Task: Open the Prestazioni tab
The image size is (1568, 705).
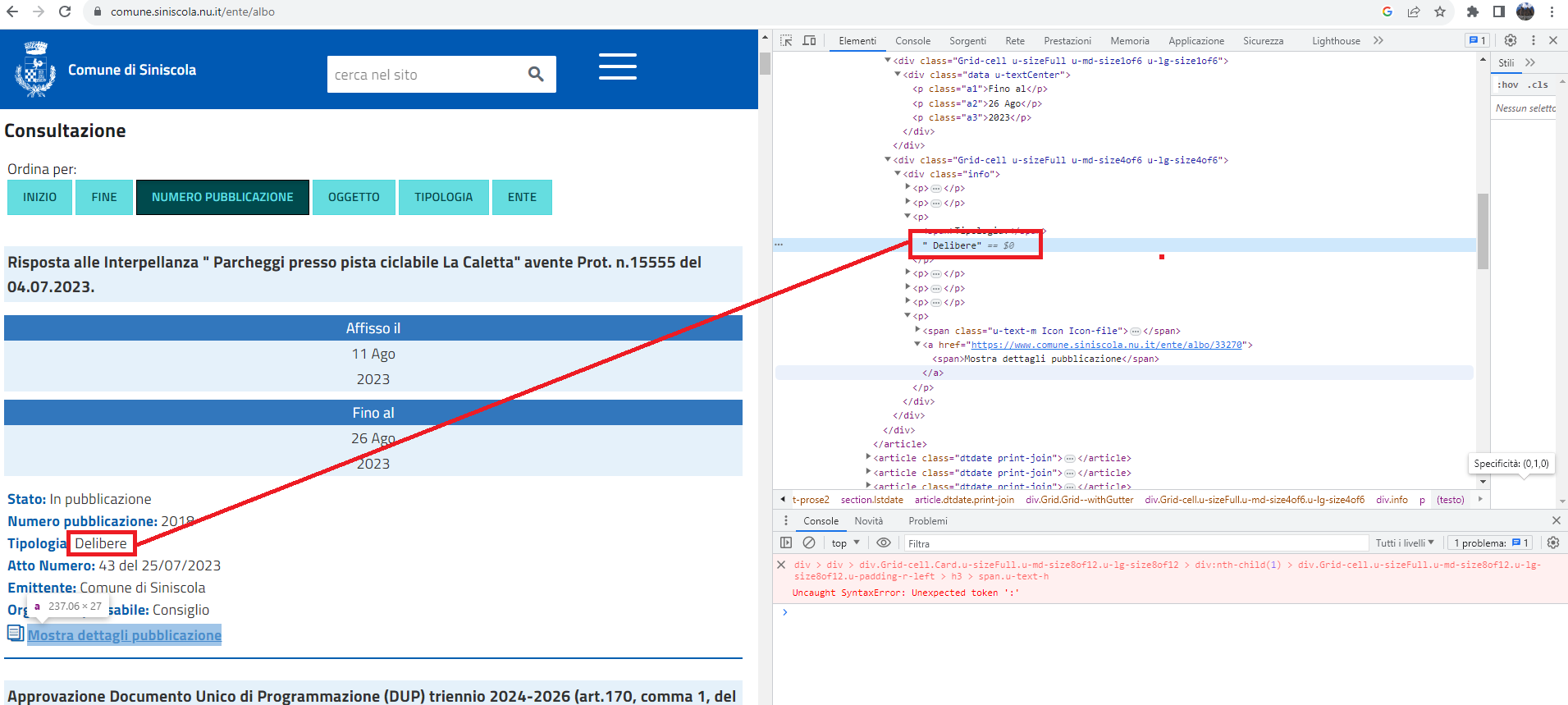Action: pos(1067,41)
